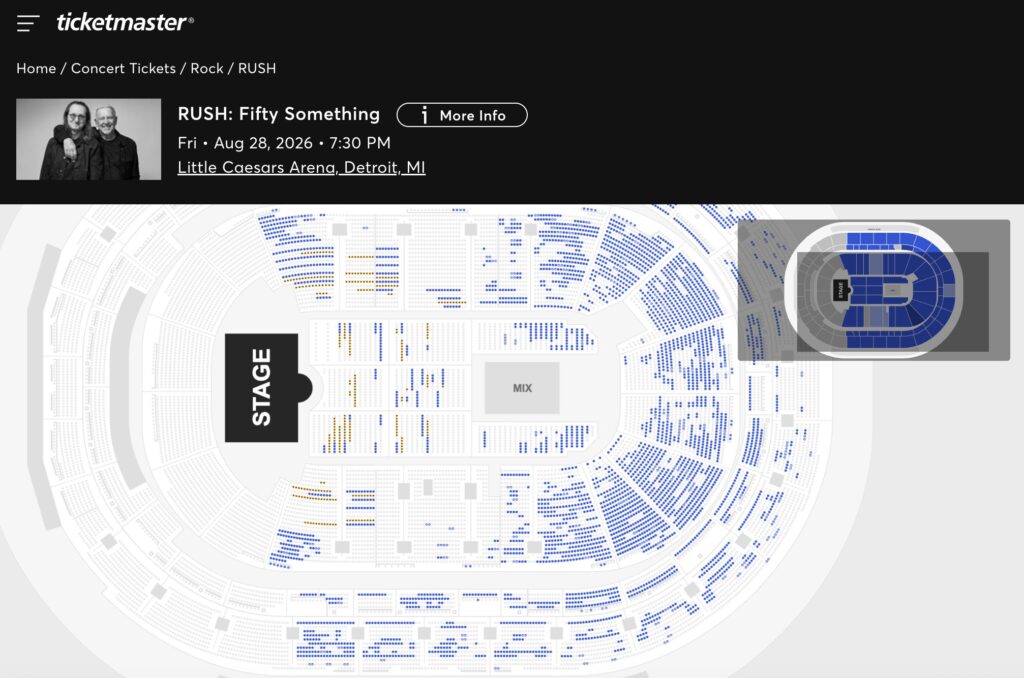Navigate to the Rock breadcrumb category
The image size is (1024, 678).
(207, 69)
